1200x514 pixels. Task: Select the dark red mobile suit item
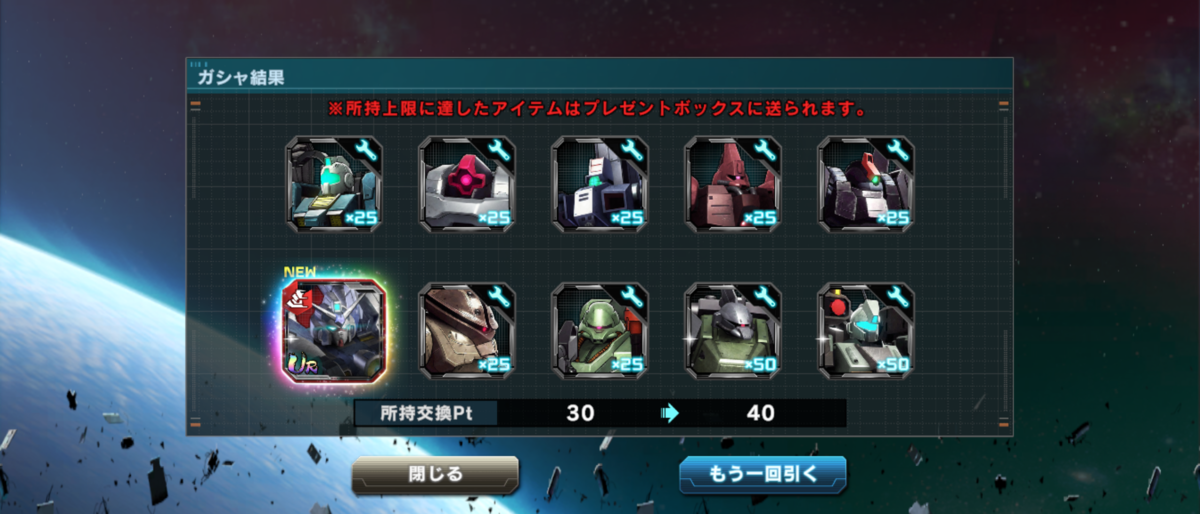[x=733, y=185]
